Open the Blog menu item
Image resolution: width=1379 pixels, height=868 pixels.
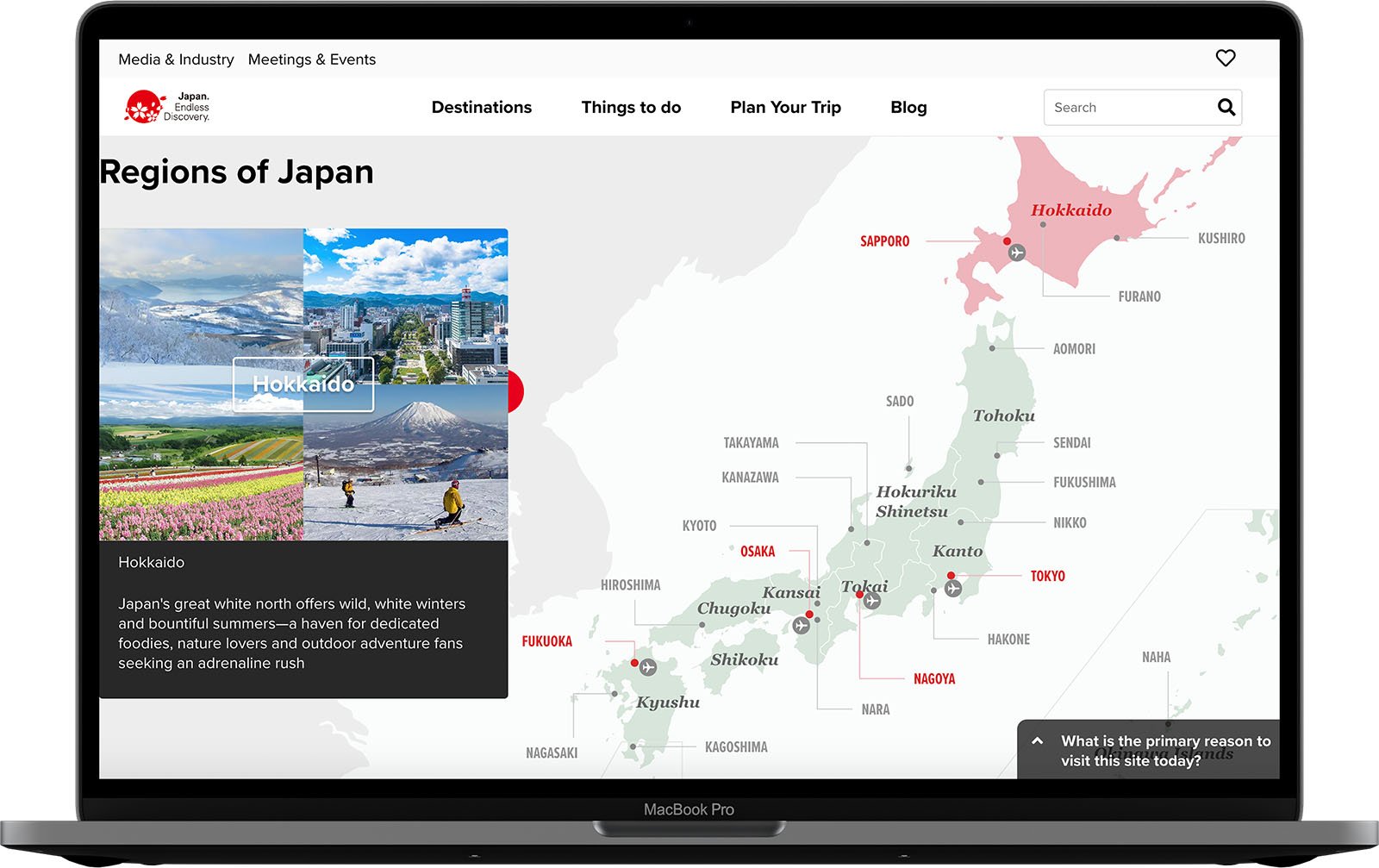(908, 108)
